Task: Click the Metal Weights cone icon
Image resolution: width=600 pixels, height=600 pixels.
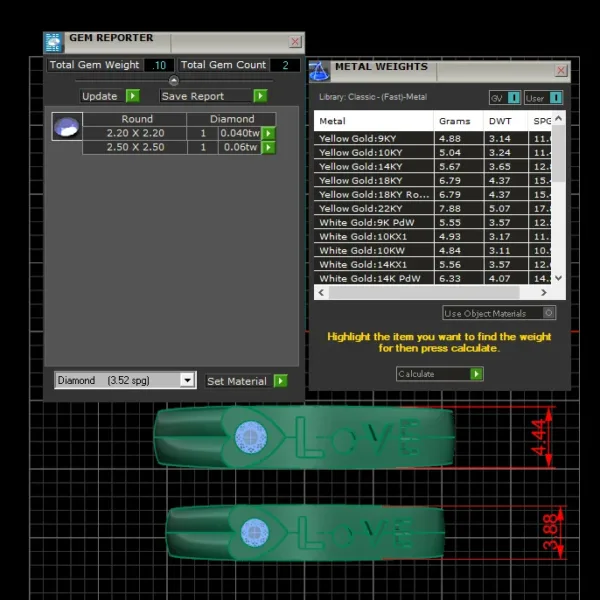Action: tap(319, 71)
